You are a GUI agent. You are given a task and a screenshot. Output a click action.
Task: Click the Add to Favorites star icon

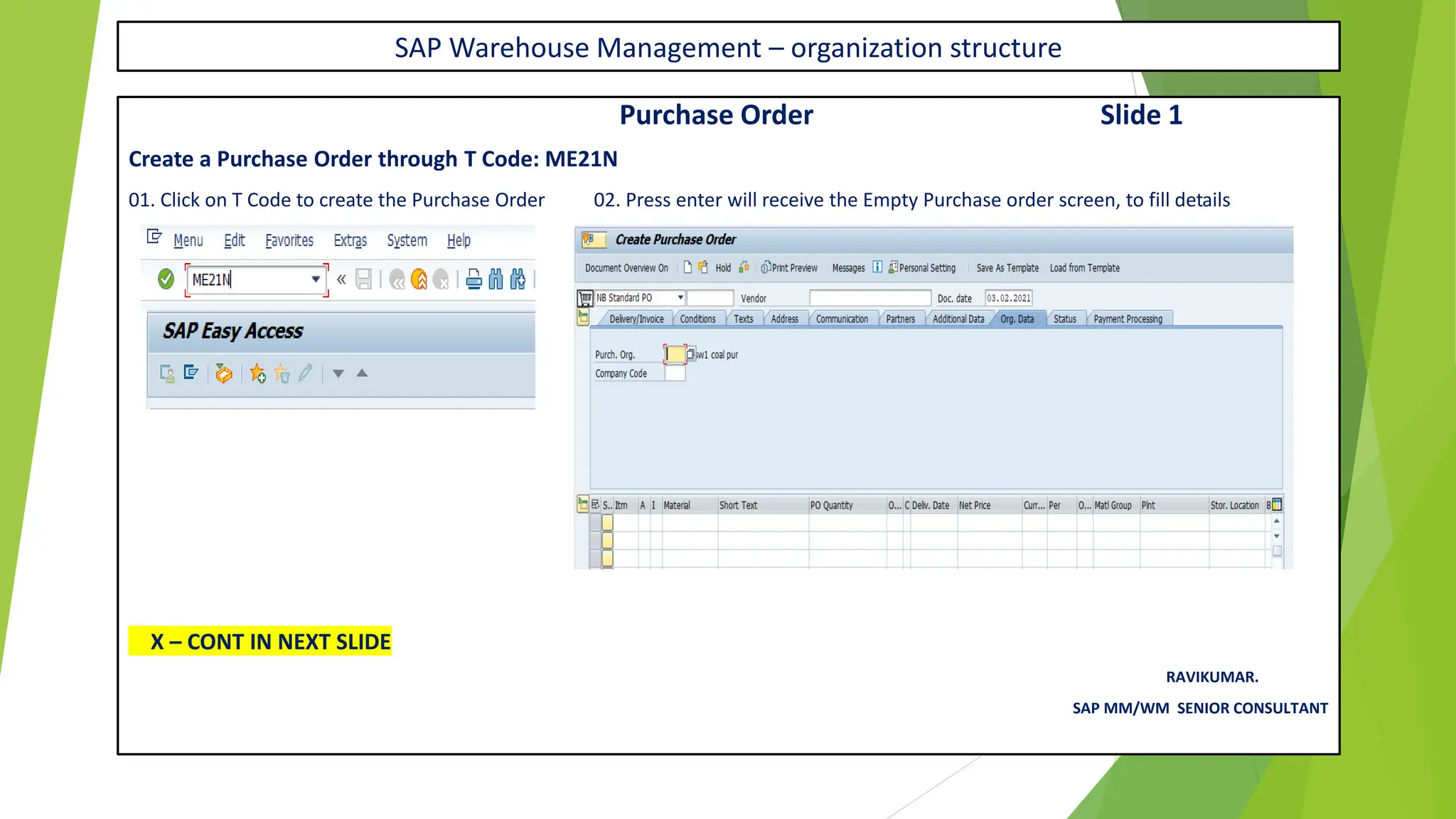[x=257, y=373]
